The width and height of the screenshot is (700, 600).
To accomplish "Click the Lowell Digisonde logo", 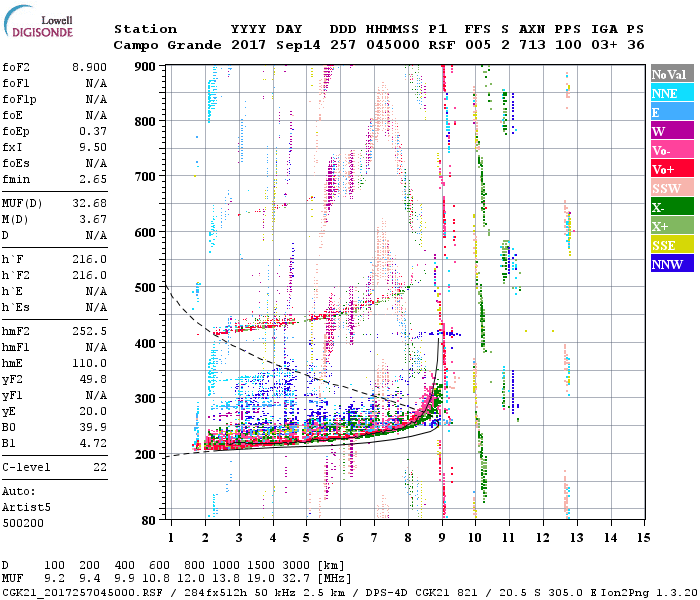I will (x=38, y=22).
